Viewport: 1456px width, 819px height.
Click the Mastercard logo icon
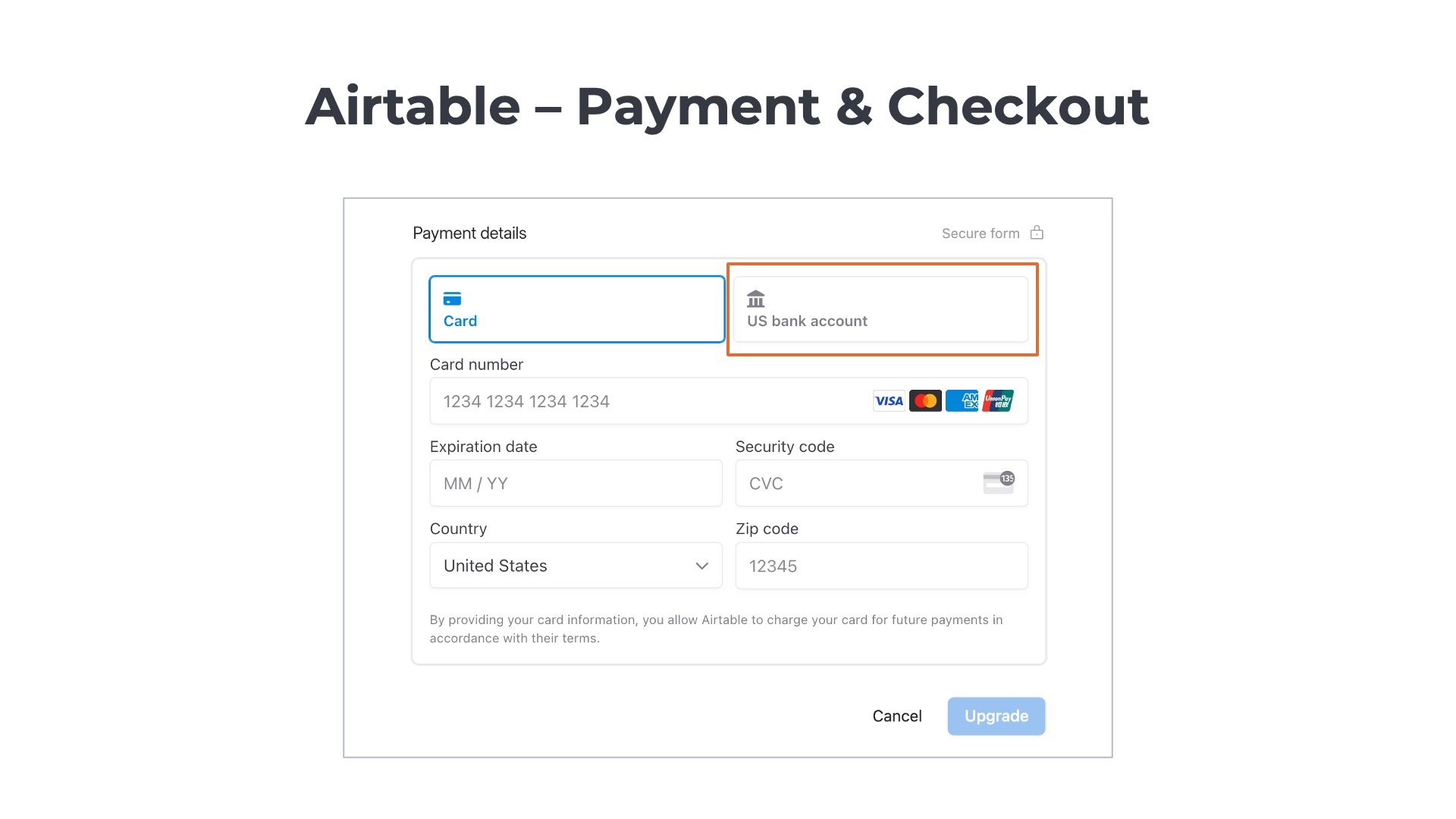tap(925, 400)
